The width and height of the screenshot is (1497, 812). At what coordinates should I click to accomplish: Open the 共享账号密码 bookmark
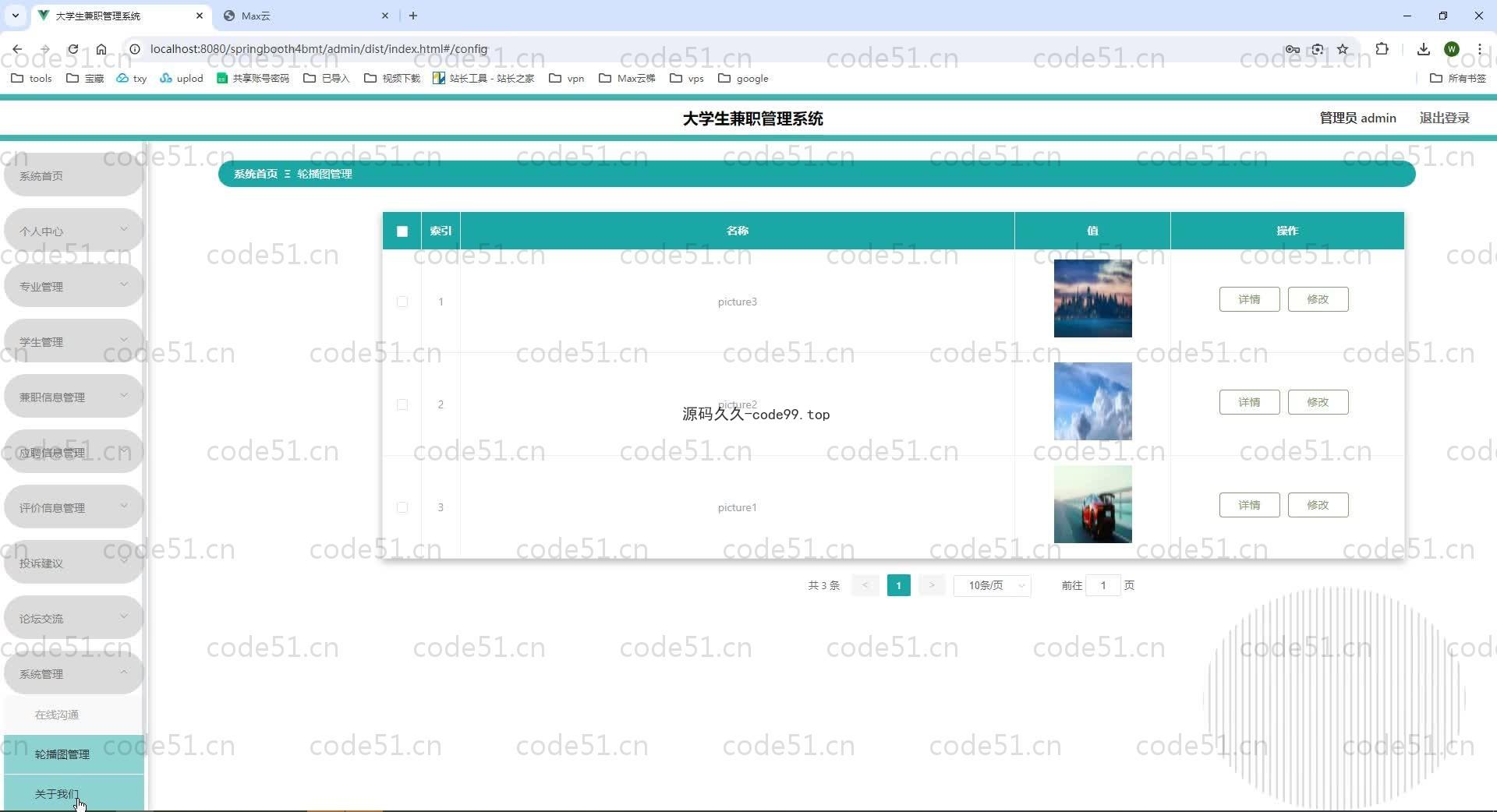(x=253, y=78)
